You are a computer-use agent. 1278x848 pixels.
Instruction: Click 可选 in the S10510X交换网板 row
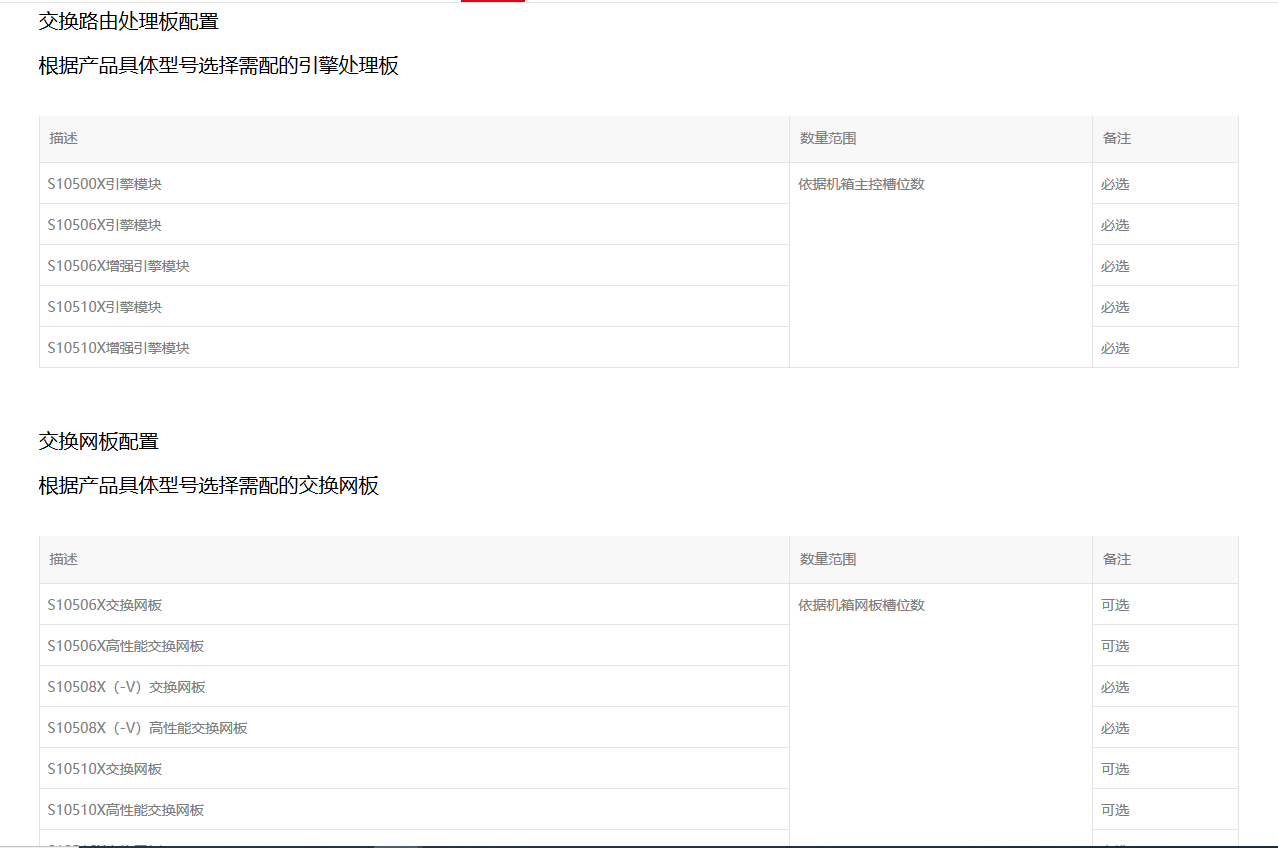1115,769
